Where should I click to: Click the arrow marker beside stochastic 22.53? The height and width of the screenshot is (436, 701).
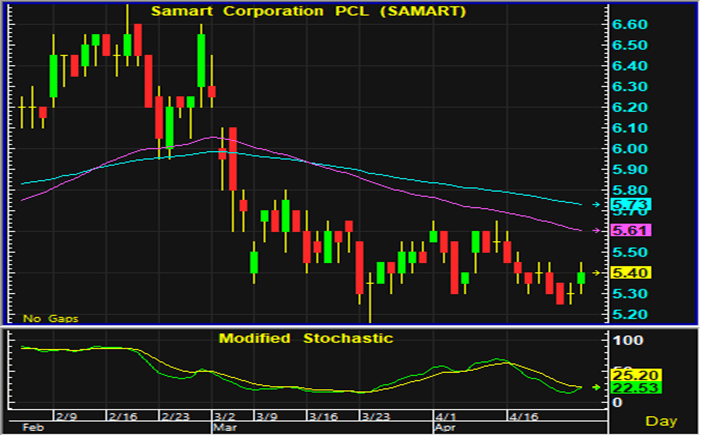click(x=597, y=386)
